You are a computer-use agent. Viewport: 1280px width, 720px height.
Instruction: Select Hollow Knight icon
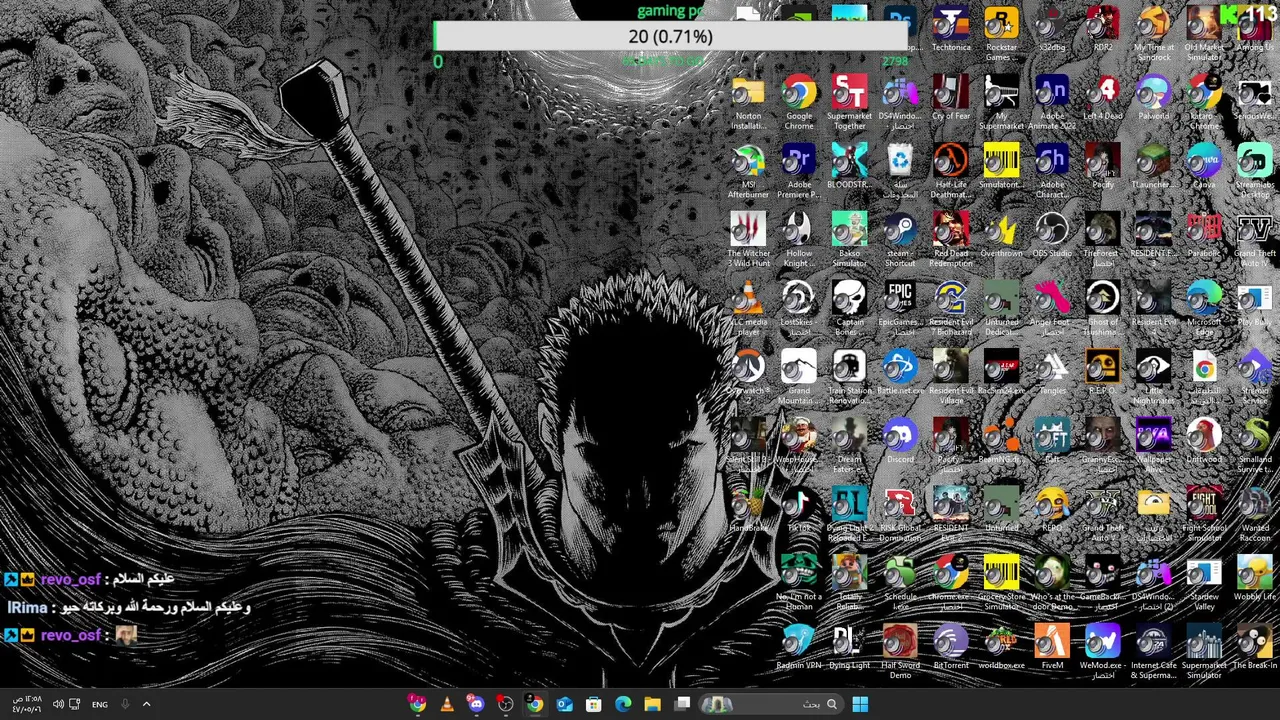pyautogui.click(x=799, y=240)
